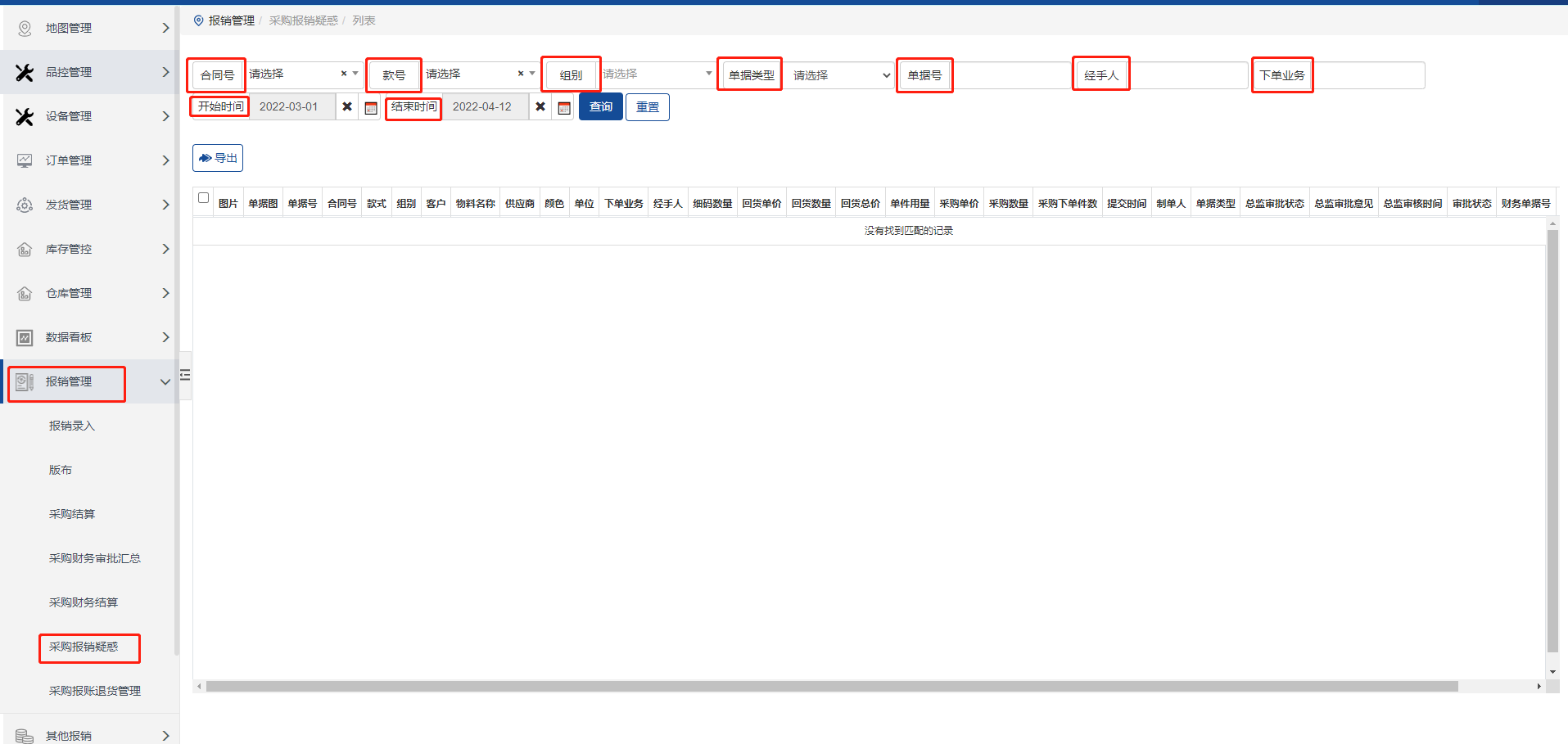Click the calendar icon for end time
1568x744 pixels.
click(x=564, y=107)
